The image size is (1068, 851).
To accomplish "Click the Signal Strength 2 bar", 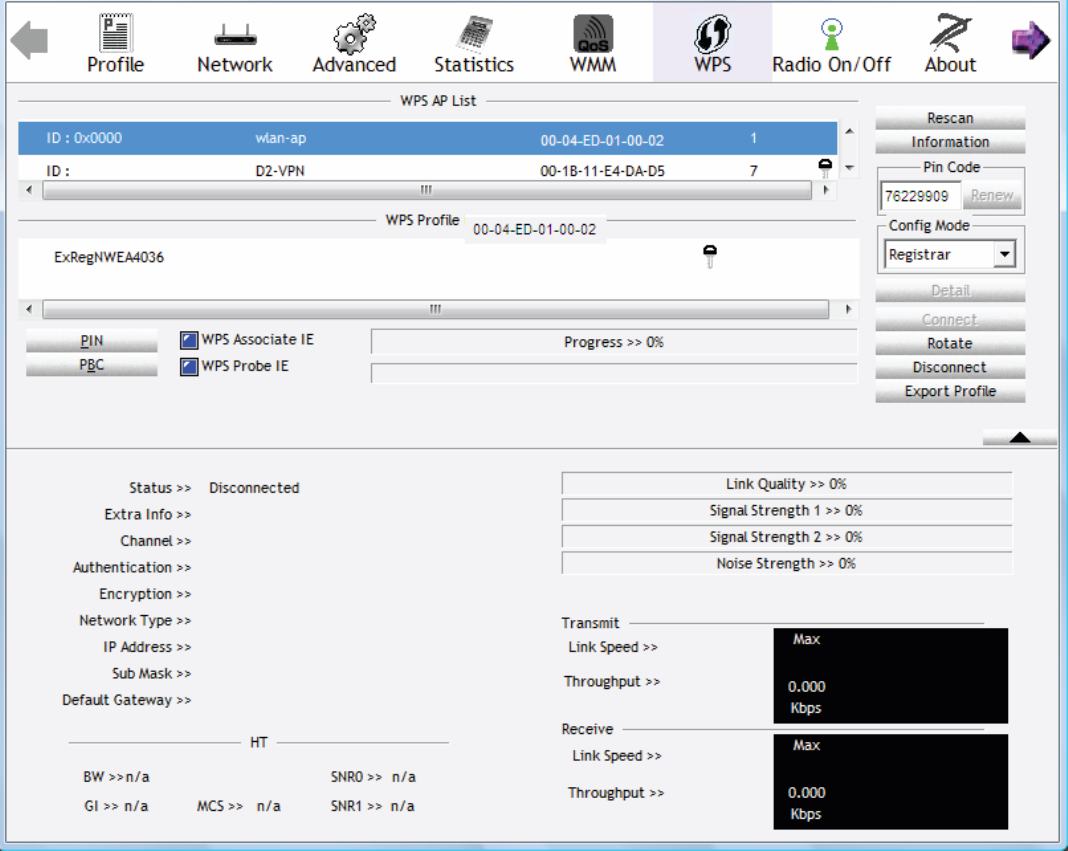I will (787, 537).
